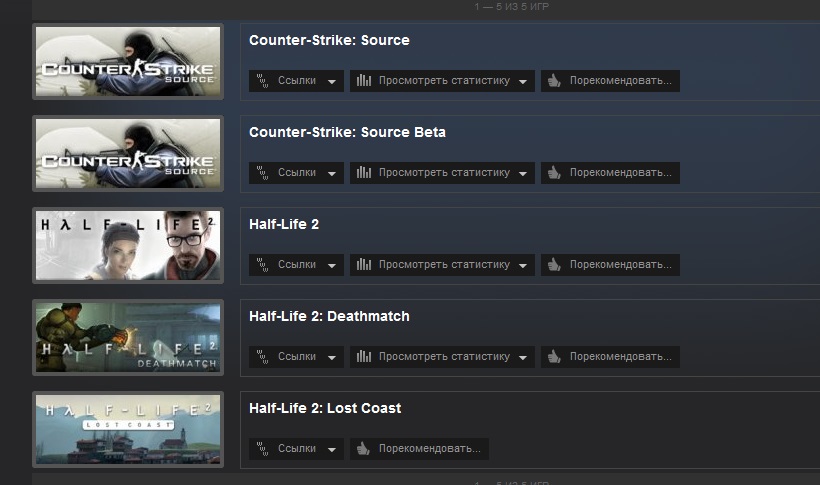Click thumbs-up icon for Counter-Strike: Source Beta
The width and height of the screenshot is (820, 485).
(x=554, y=173)
